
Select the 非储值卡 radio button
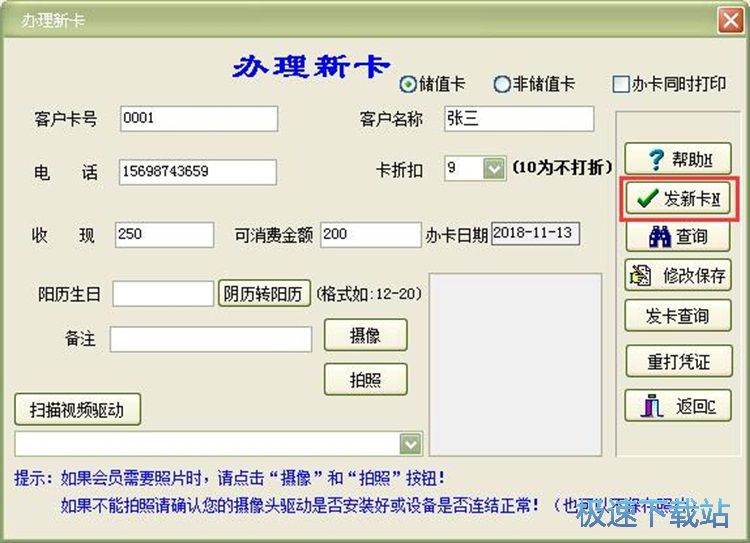502,85
